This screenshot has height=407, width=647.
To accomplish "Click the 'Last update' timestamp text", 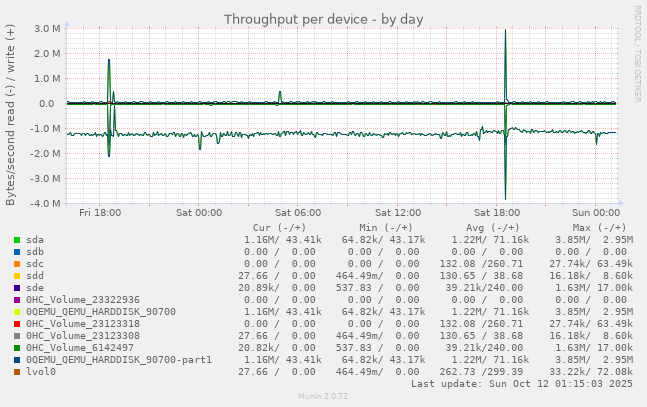I will tap(522, 384).
